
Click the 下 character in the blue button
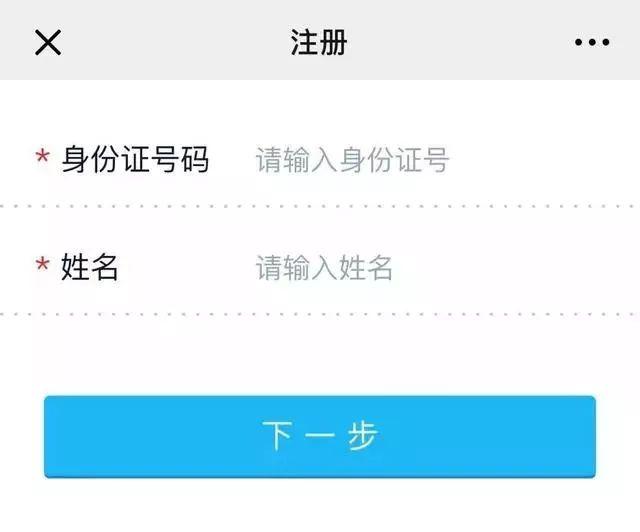[x=277, y=436]
